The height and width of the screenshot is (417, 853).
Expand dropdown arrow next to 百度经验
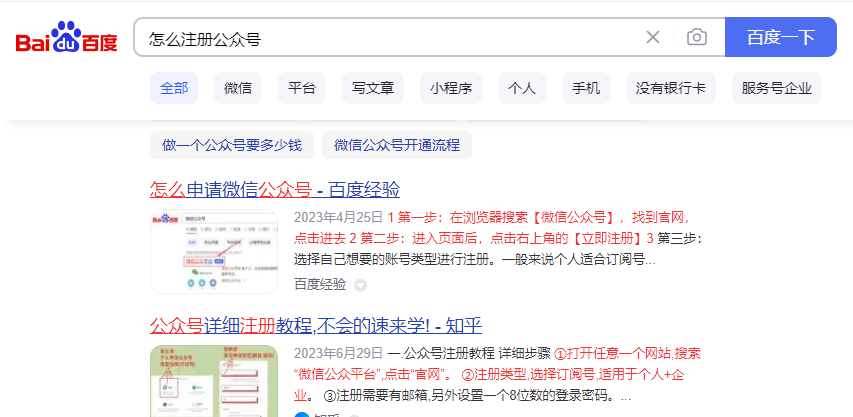tap(360, 285)
